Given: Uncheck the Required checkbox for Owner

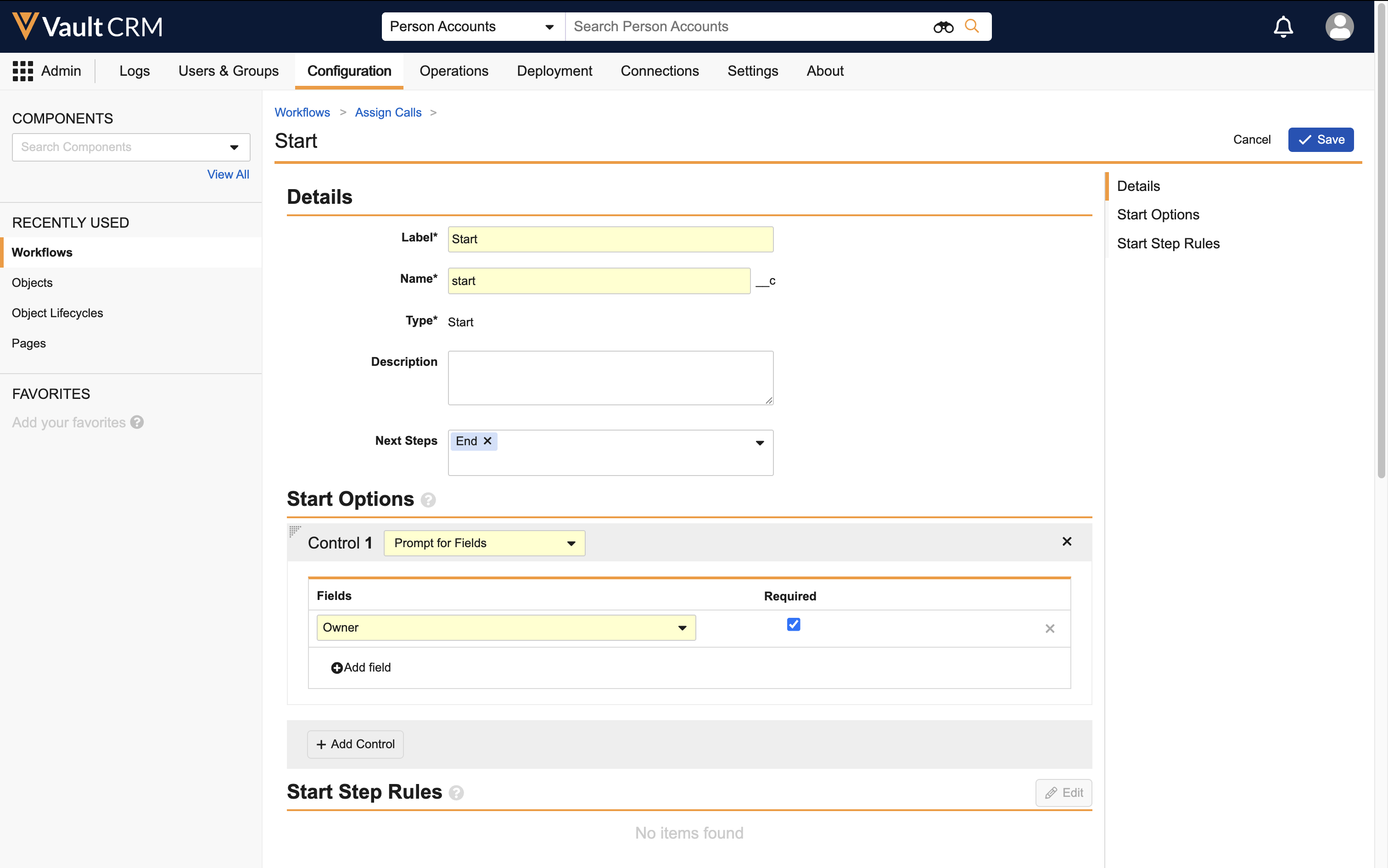Looking at the screenshot, I should click(793, 624).
